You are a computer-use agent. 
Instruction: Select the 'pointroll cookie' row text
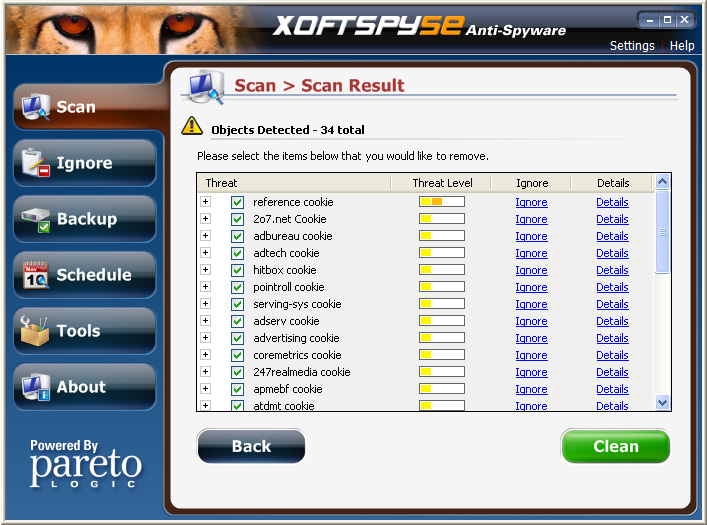[x=289, y=287]
